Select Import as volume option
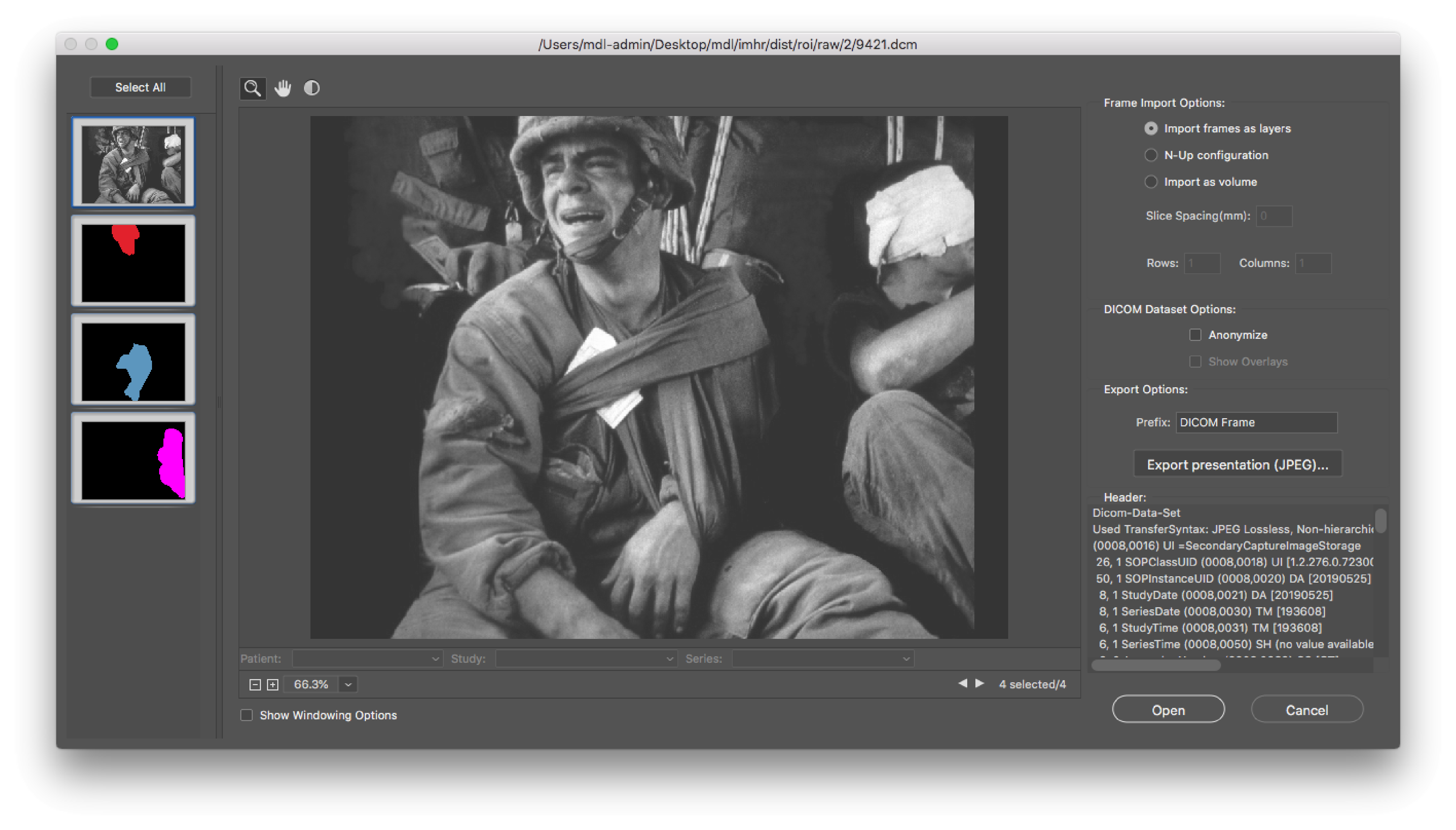 click(x=1151, y=182)
